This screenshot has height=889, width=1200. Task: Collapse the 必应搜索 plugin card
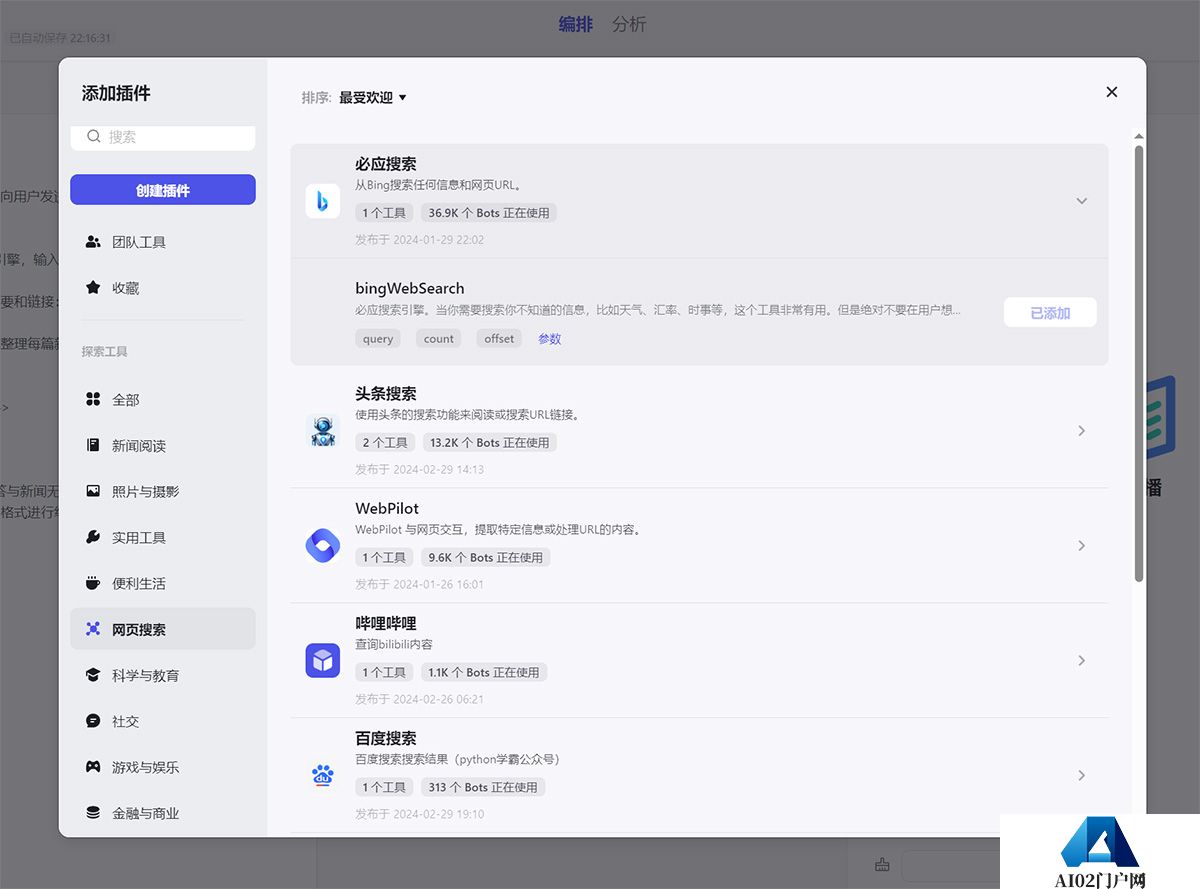1081,201
